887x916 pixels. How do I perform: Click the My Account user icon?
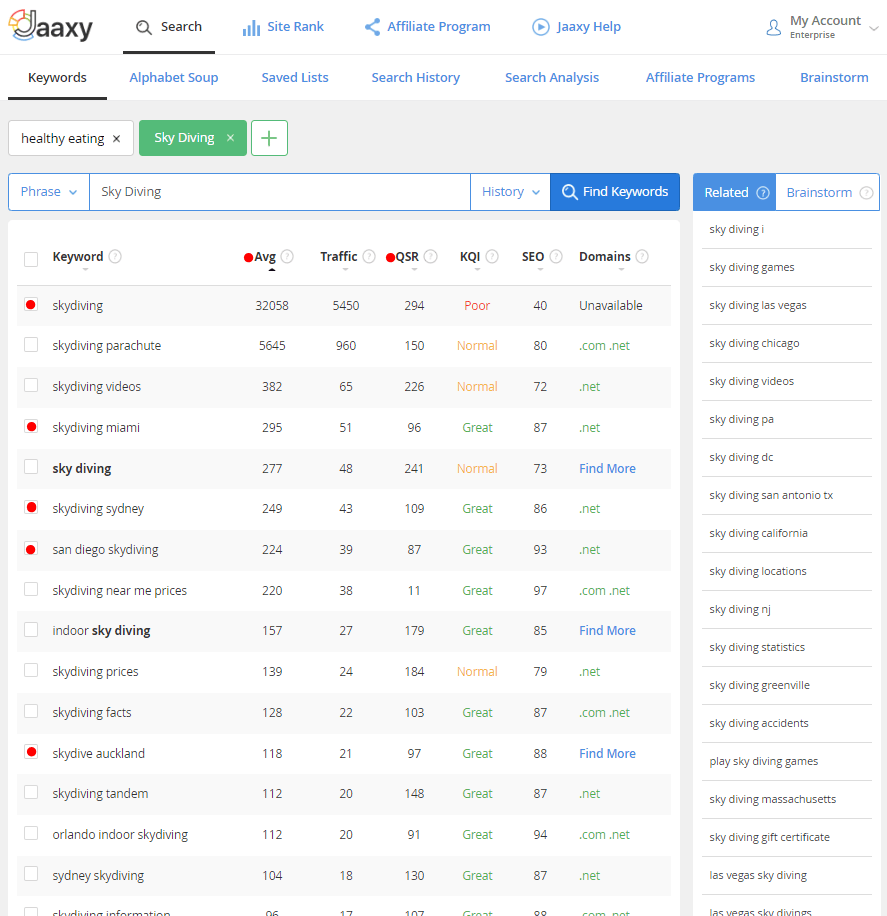pyautogui.click(x=774, y=27)
